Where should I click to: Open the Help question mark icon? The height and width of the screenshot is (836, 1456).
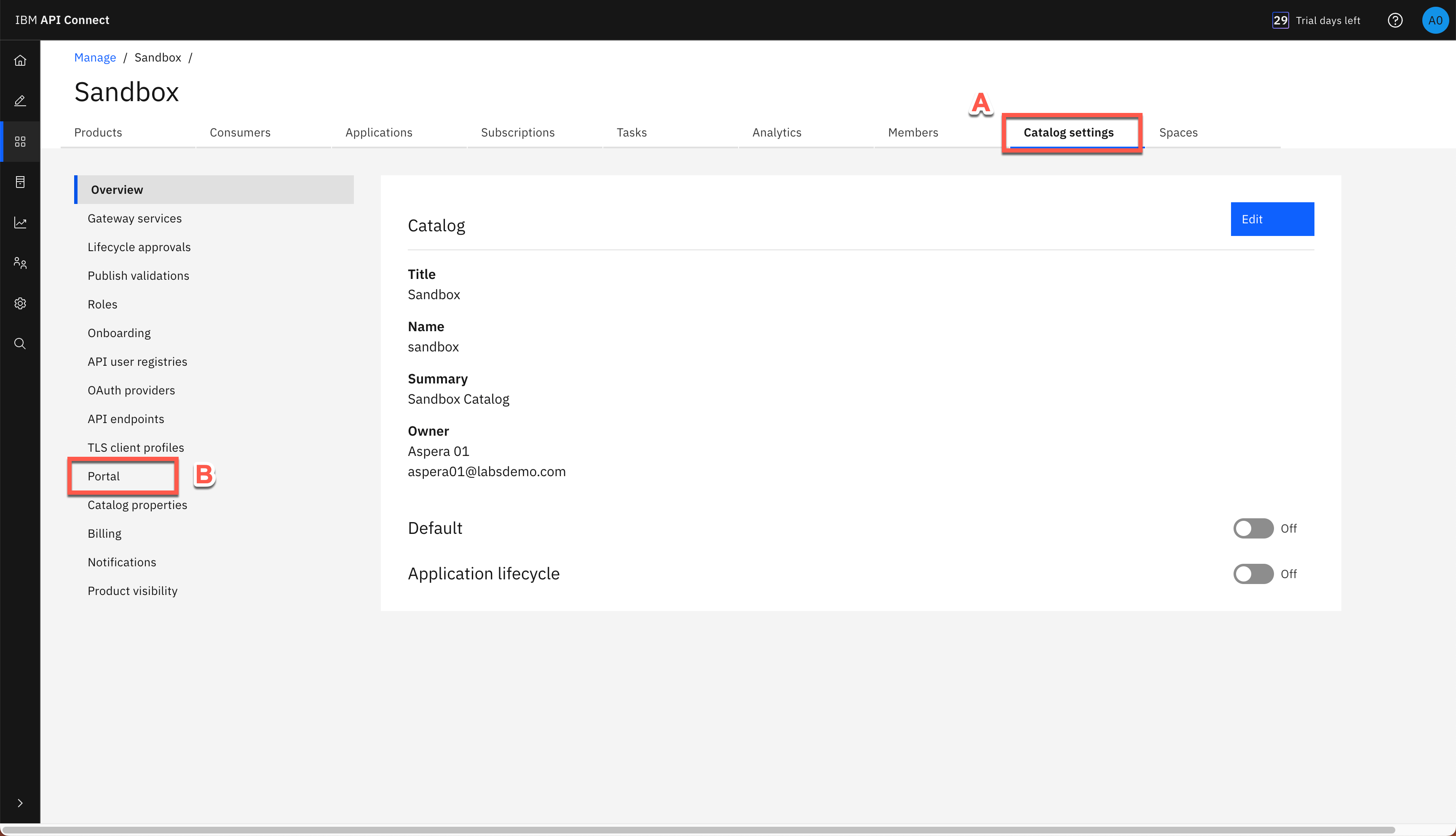click(1395, 20)
